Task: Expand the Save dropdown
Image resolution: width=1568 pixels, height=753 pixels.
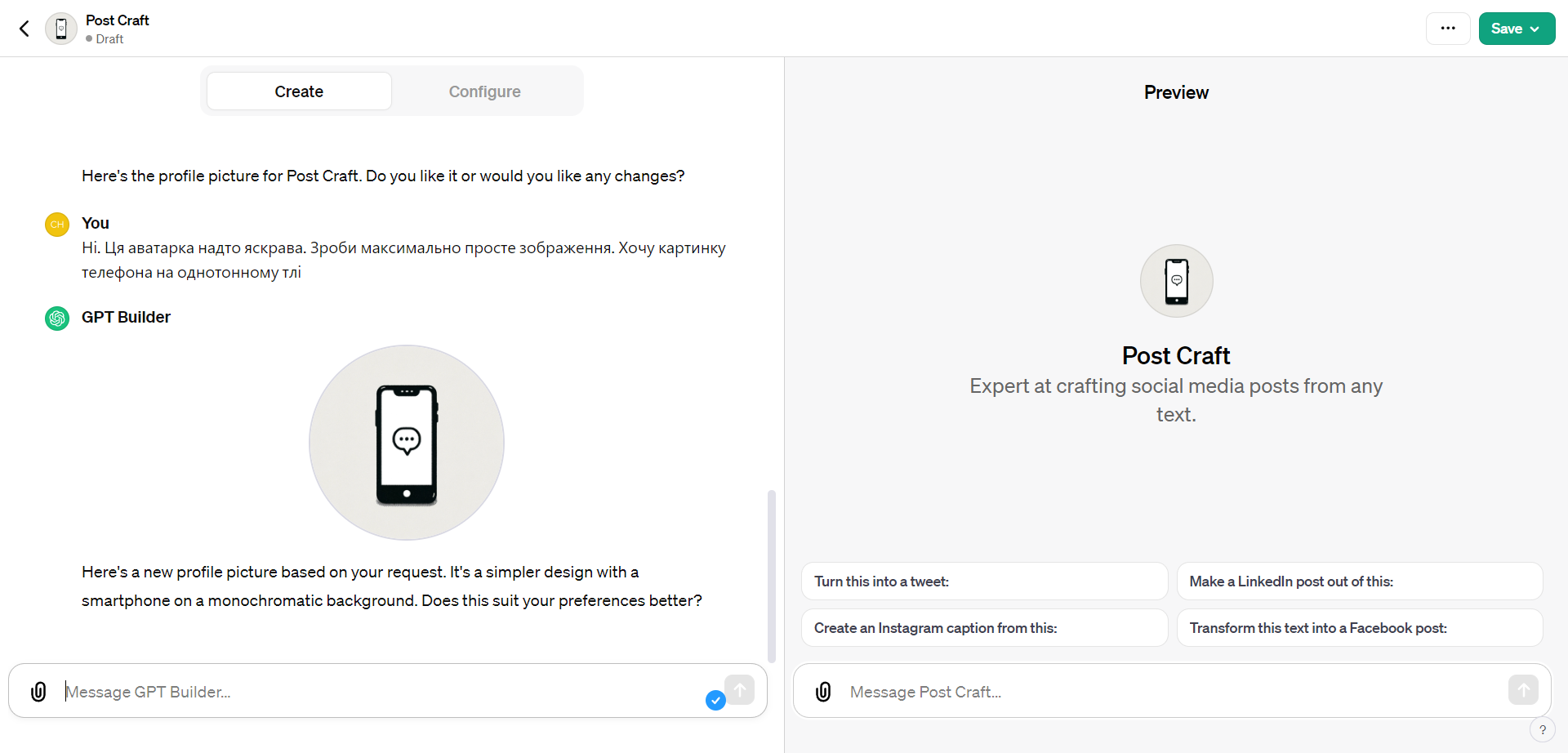Action: [1517, 29]
